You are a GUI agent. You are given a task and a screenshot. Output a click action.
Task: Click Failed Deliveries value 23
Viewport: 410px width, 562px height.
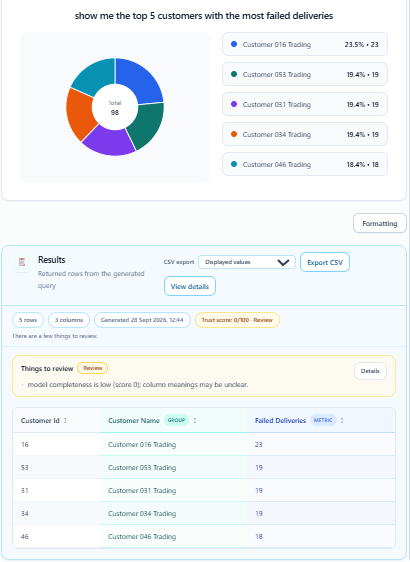pyautogui.click(x=259, y=444)
